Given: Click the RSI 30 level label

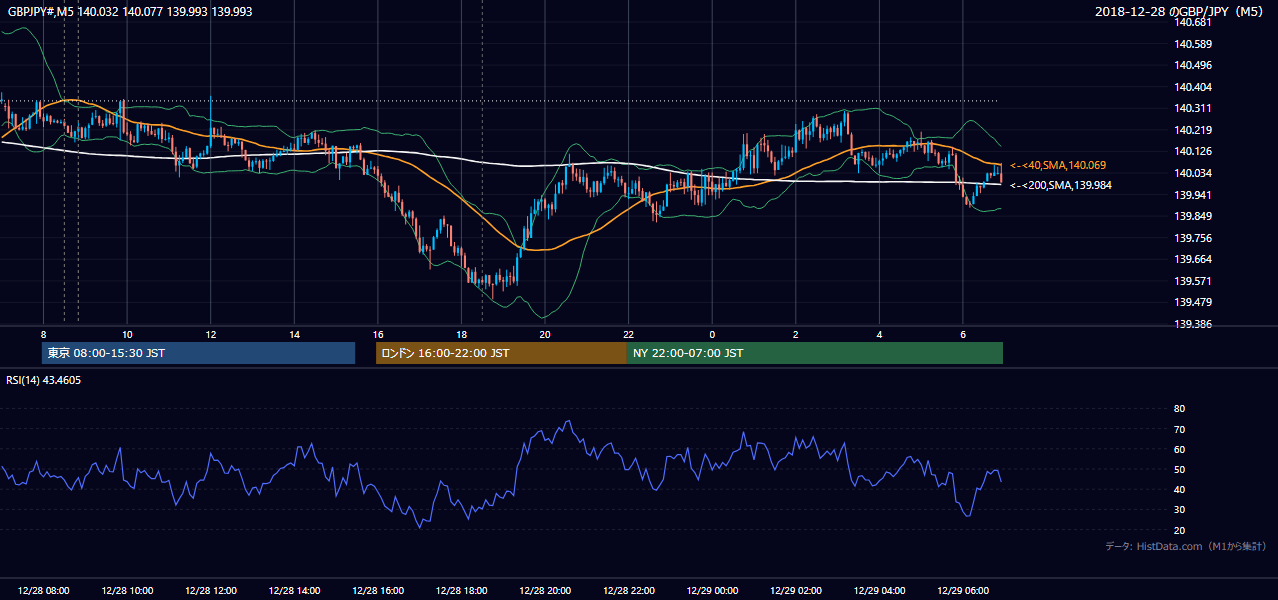Looking at the screenshot, I should pos(1179,509).
